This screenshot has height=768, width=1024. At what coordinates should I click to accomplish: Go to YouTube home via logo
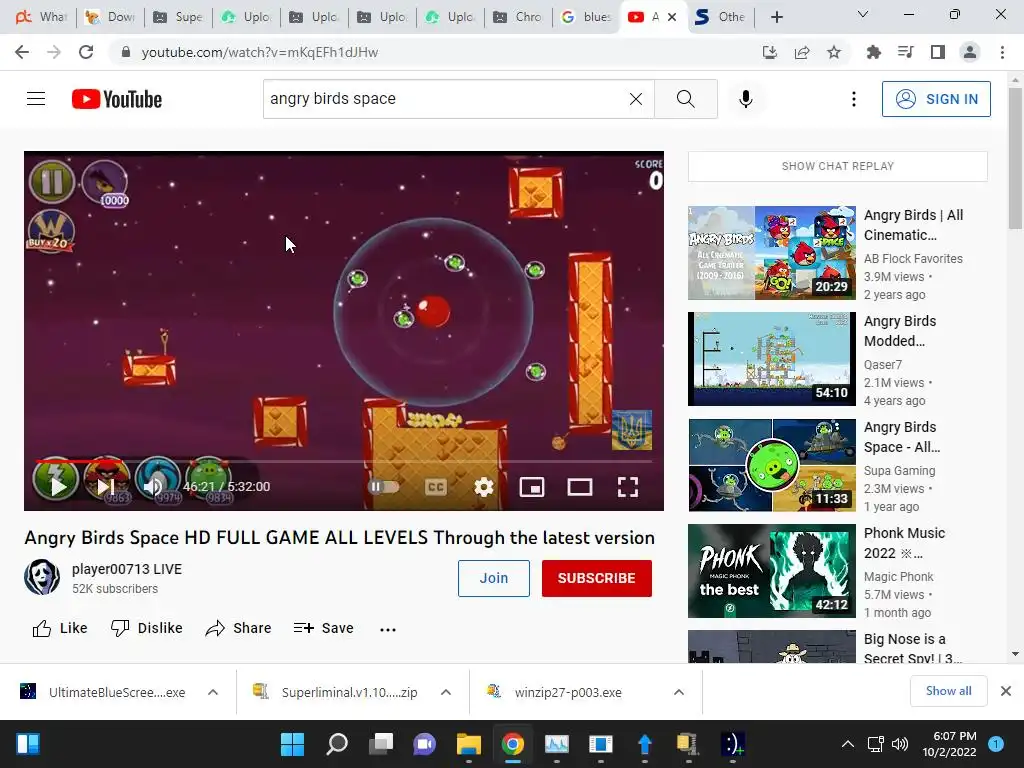[x=117, y=99]
